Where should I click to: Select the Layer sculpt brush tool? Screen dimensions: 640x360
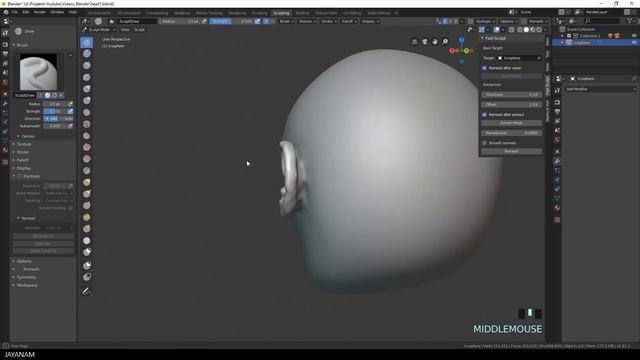87,77
